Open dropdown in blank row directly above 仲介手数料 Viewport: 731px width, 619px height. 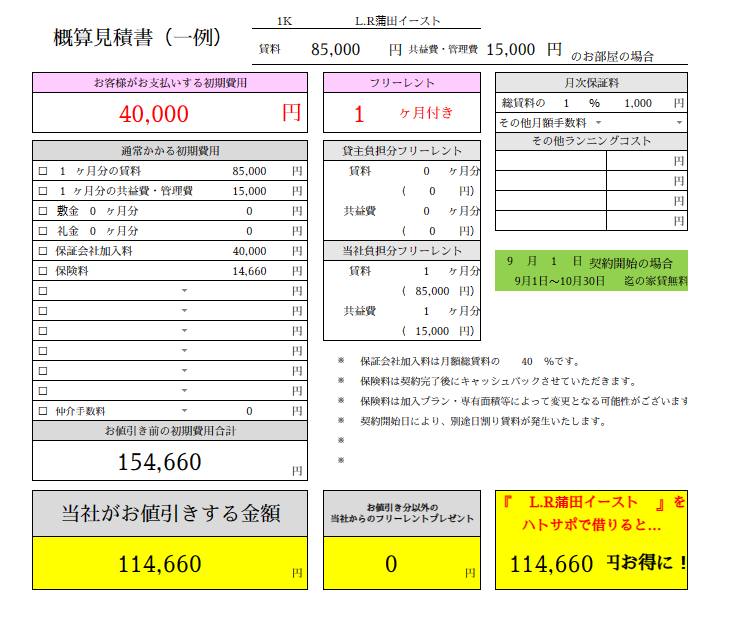185,391
